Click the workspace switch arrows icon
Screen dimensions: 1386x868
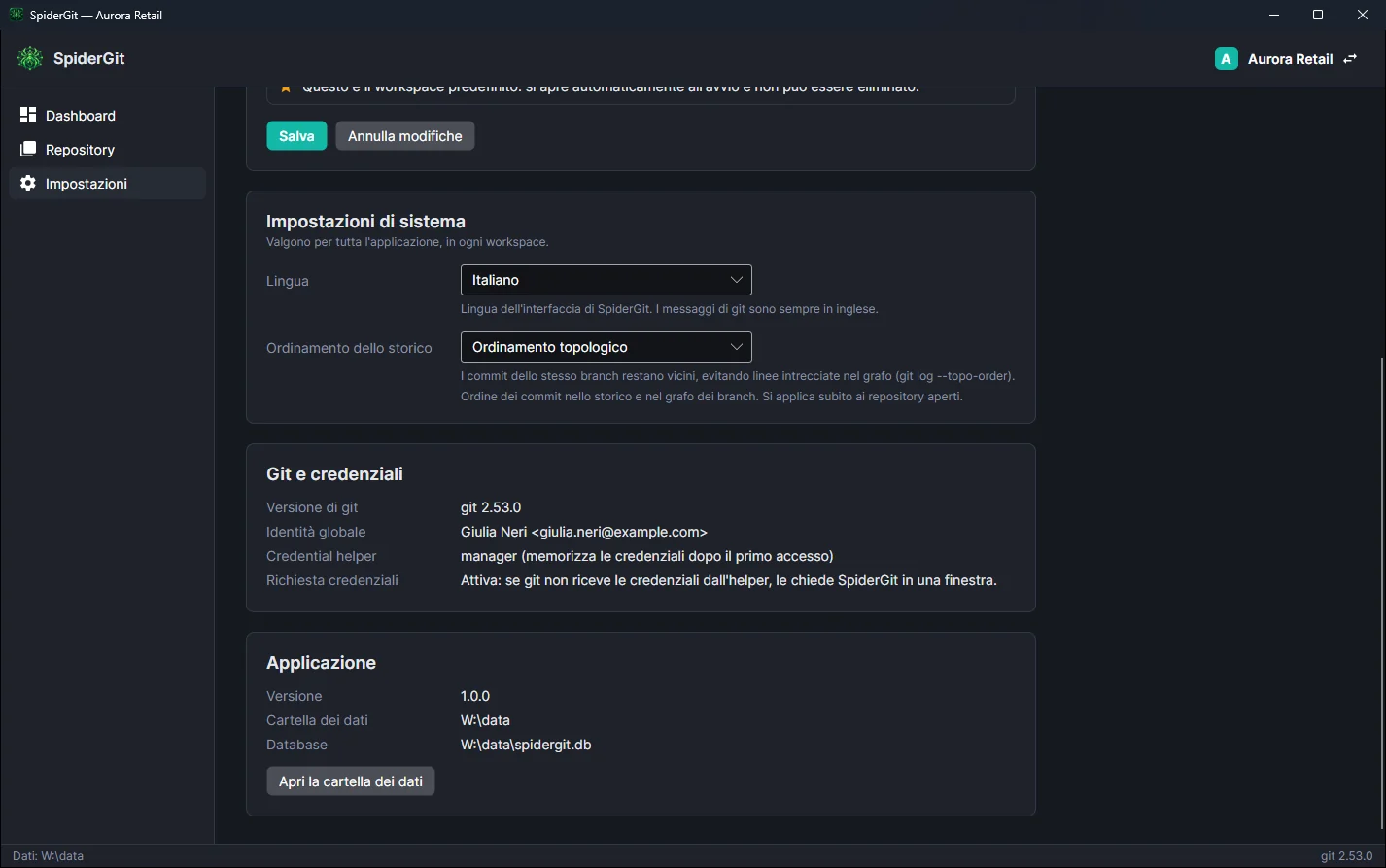(x=1350, y=59)
